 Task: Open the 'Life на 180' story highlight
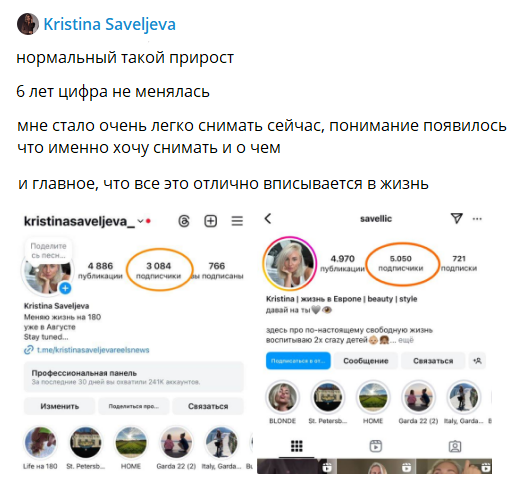(40, 448)
